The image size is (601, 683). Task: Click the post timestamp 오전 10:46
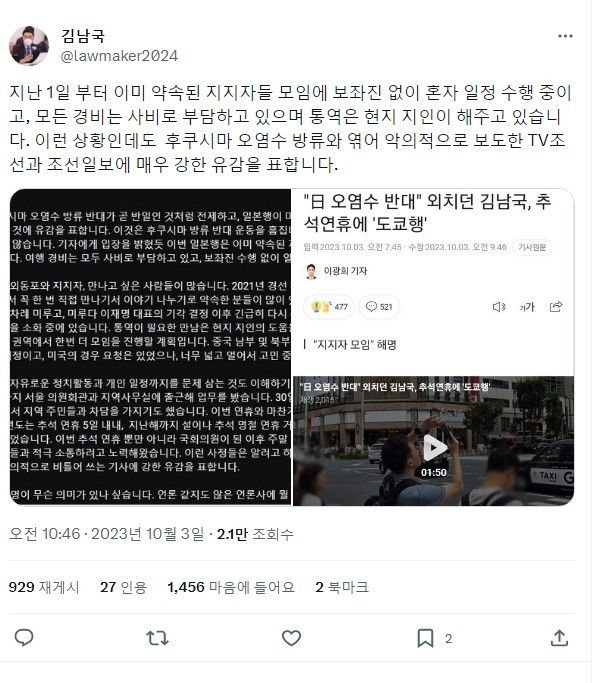tap(44, 534)
